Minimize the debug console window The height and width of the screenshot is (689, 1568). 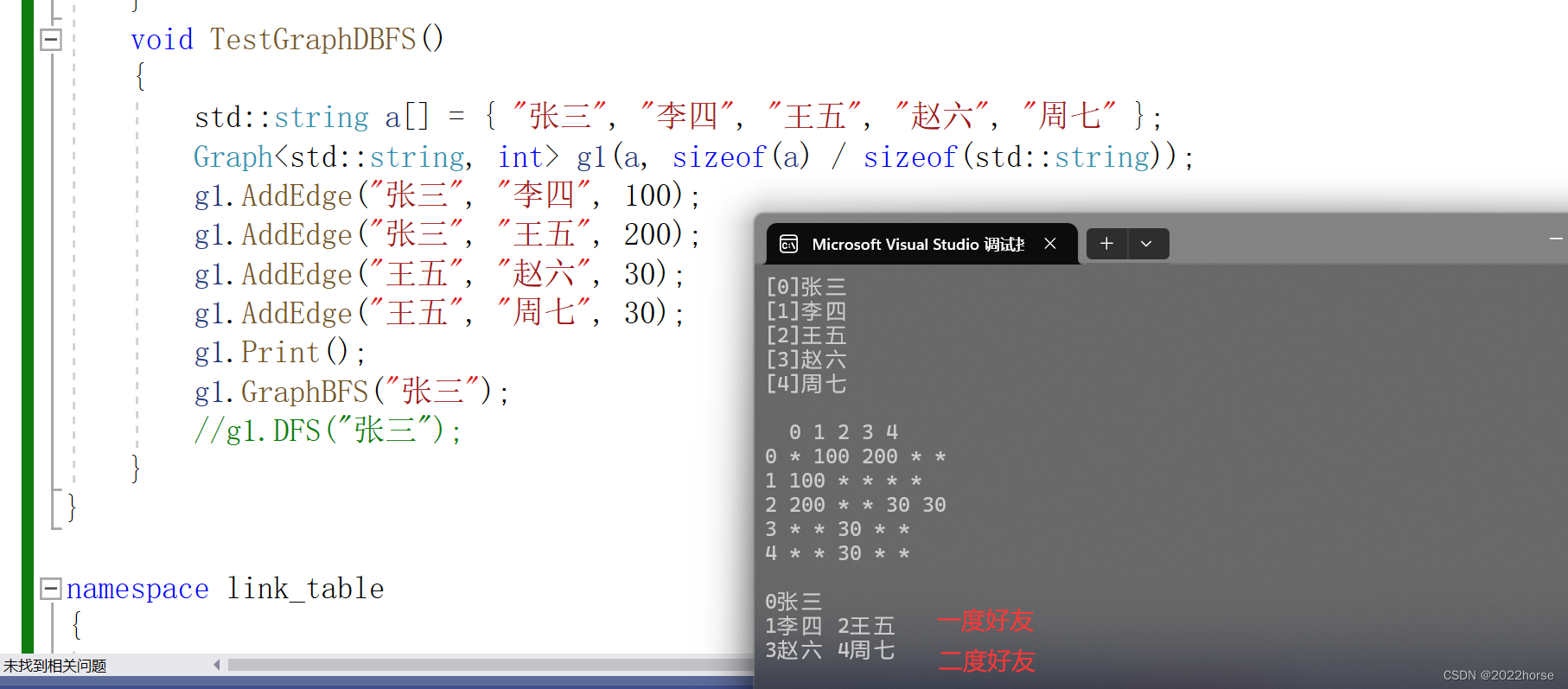pos(1556,239)
